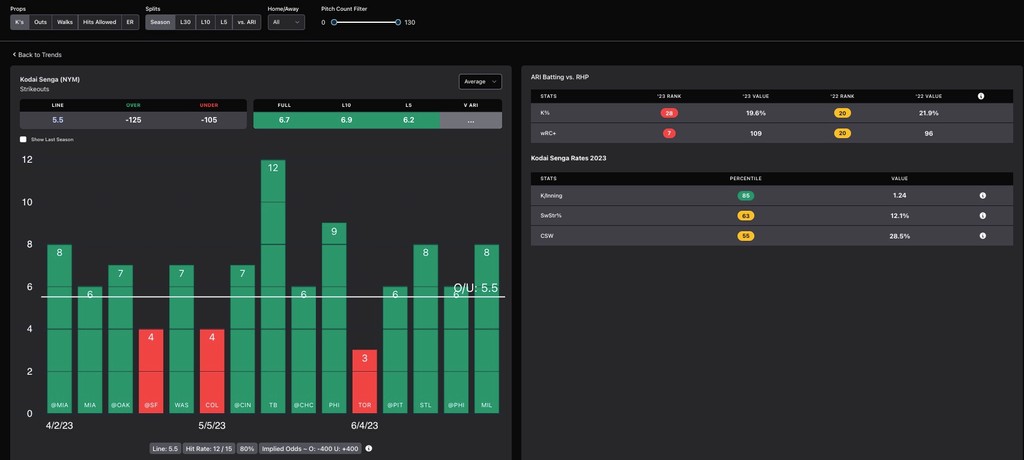
Task: Click the O/U: 5.5 line label
Action: coord(476,288)
